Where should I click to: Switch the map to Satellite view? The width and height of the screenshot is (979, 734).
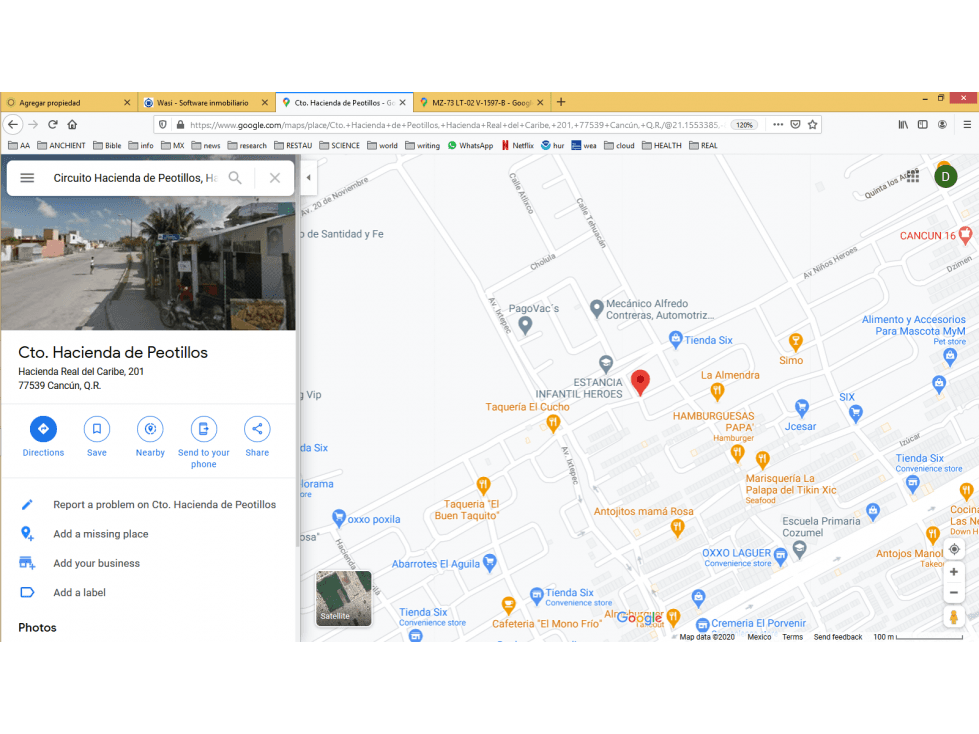[343, 599]
